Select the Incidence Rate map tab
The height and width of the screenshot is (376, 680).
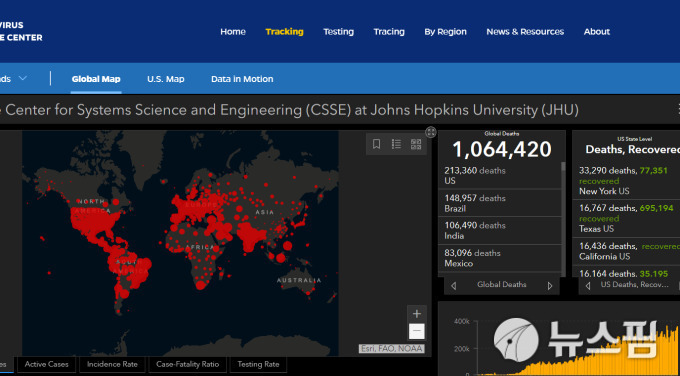click(112, 364)
